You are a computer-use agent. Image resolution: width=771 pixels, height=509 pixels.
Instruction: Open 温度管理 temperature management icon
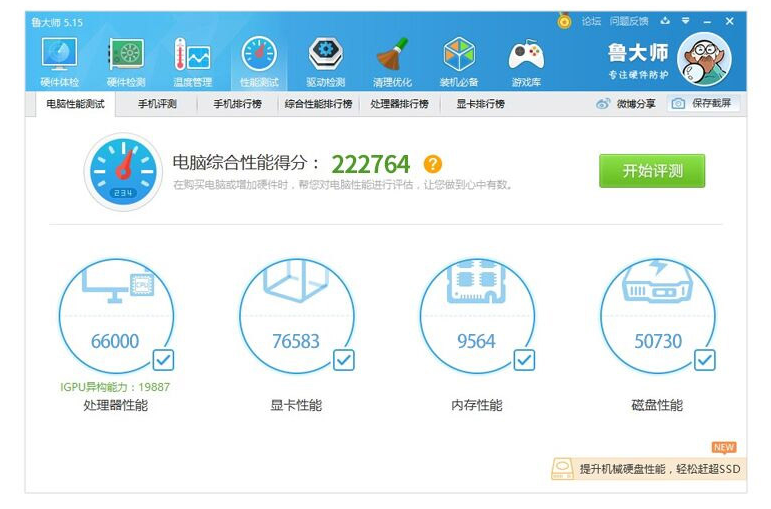click(192, 61)
